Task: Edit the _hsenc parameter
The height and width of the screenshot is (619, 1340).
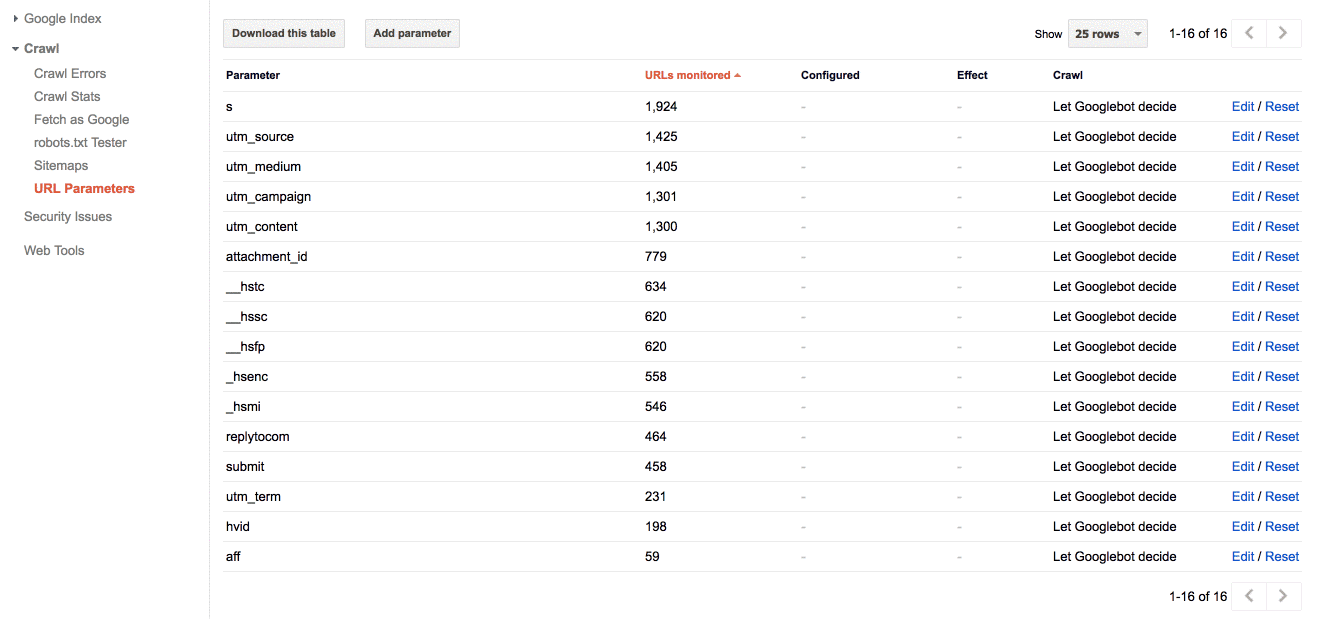Action: 1243,376
